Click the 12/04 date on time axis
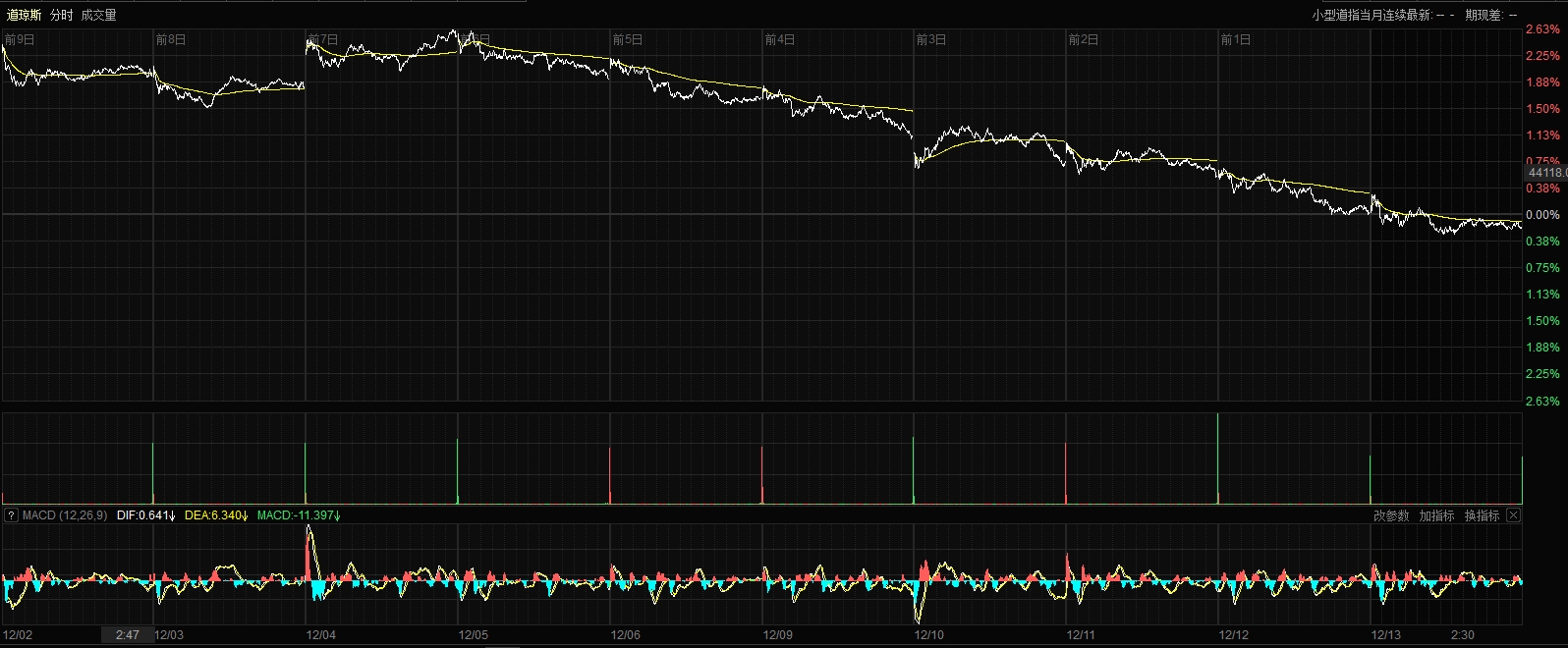1568x648 pixels. pos(321,635)
